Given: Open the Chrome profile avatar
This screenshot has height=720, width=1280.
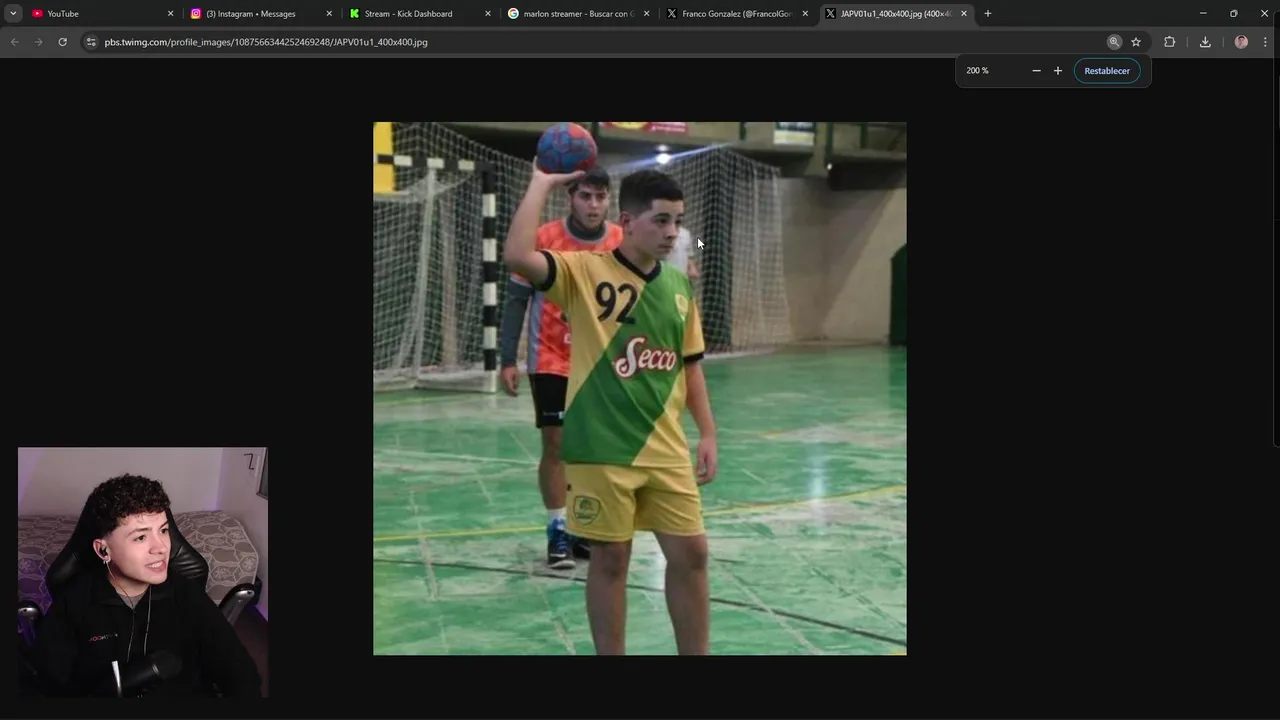Looking at the screenshot, I should (x=1241, y=42).
